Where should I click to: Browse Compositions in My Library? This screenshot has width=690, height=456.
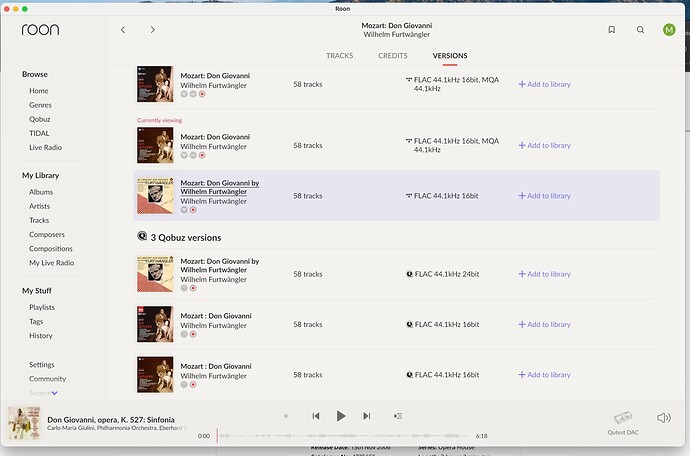pos(51,248)
